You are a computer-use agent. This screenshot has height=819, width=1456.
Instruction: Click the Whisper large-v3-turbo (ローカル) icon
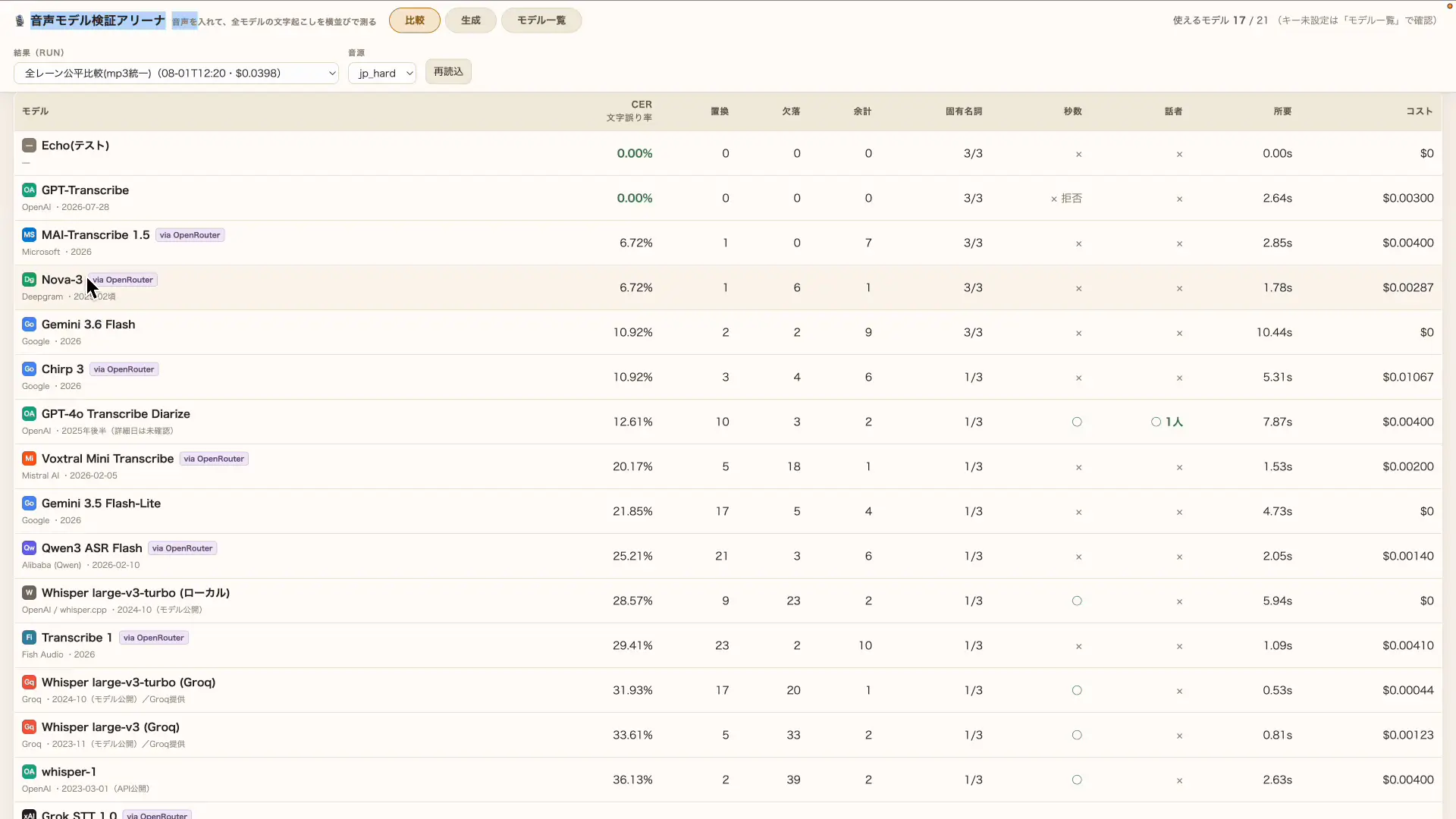(x=29, y=593)
